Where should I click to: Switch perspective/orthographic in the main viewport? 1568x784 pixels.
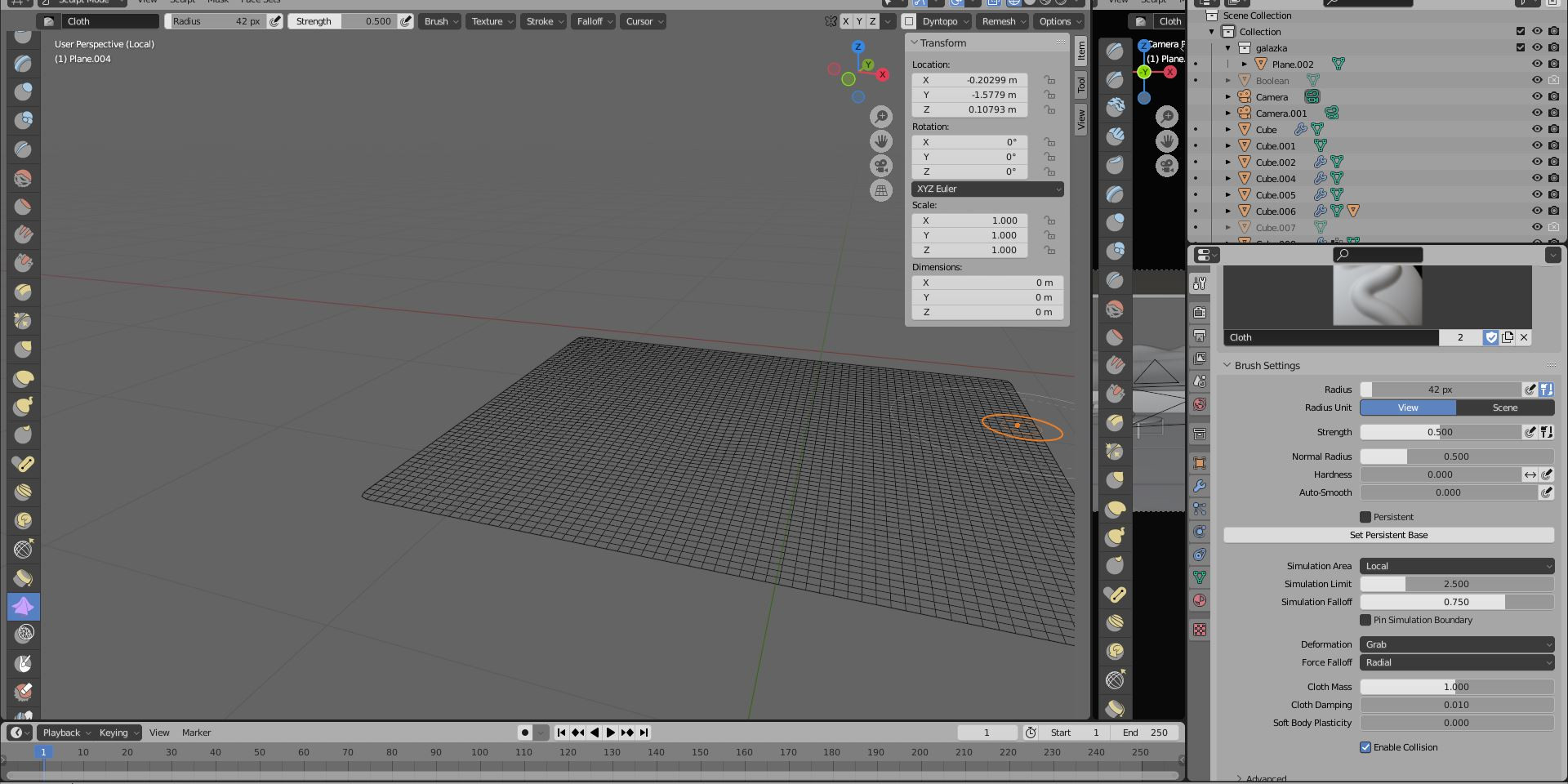coord(881,190)
